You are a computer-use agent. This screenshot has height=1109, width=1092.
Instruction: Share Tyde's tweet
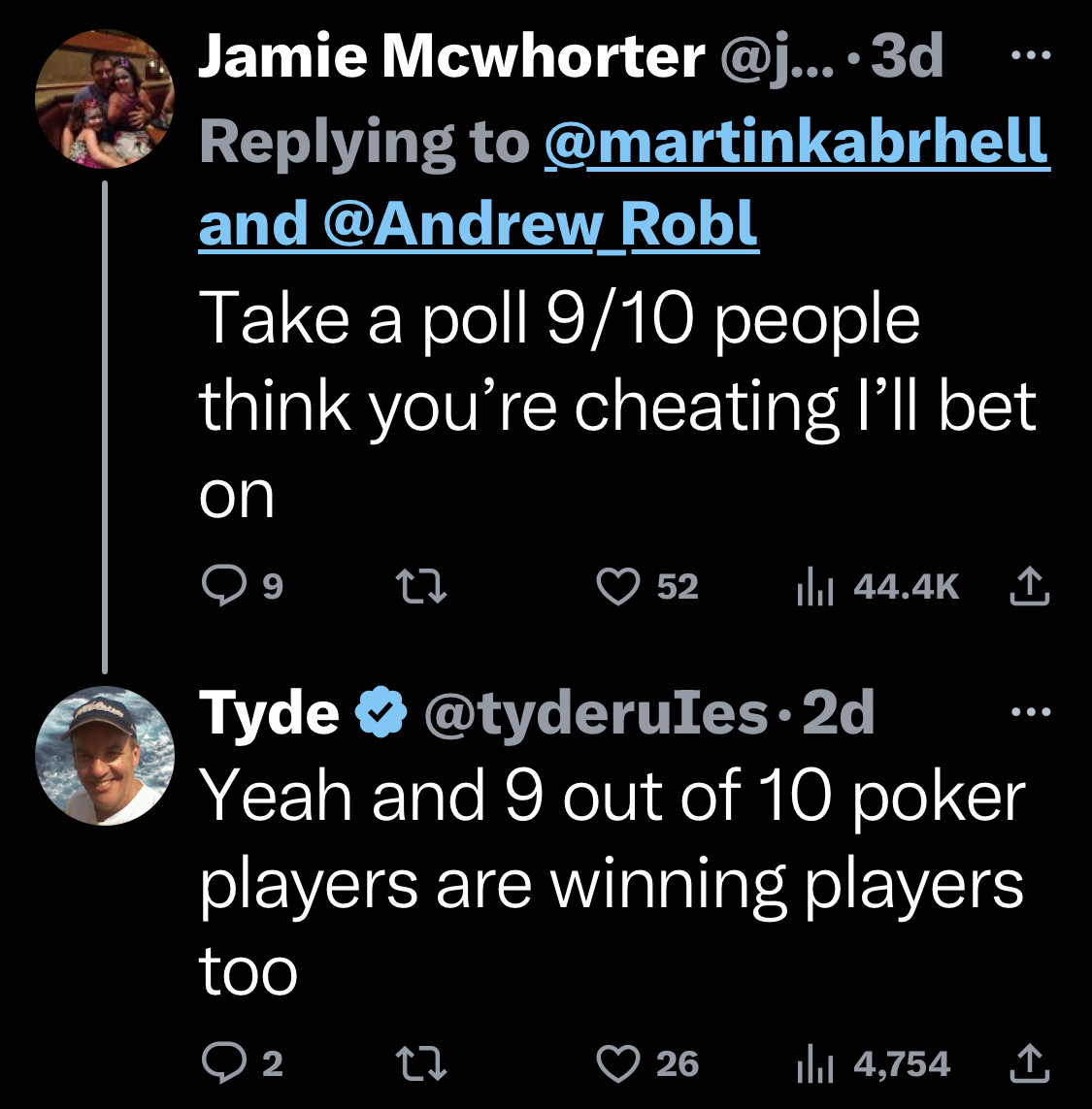pos(1029,1063)
